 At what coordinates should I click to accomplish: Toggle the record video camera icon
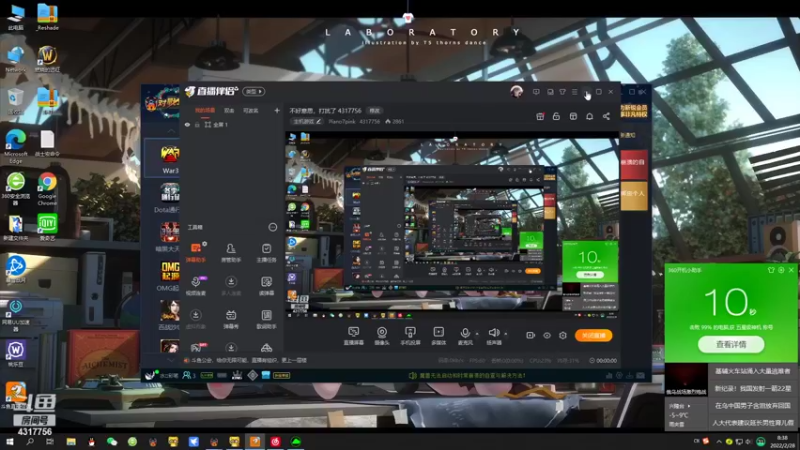(531, 335)
